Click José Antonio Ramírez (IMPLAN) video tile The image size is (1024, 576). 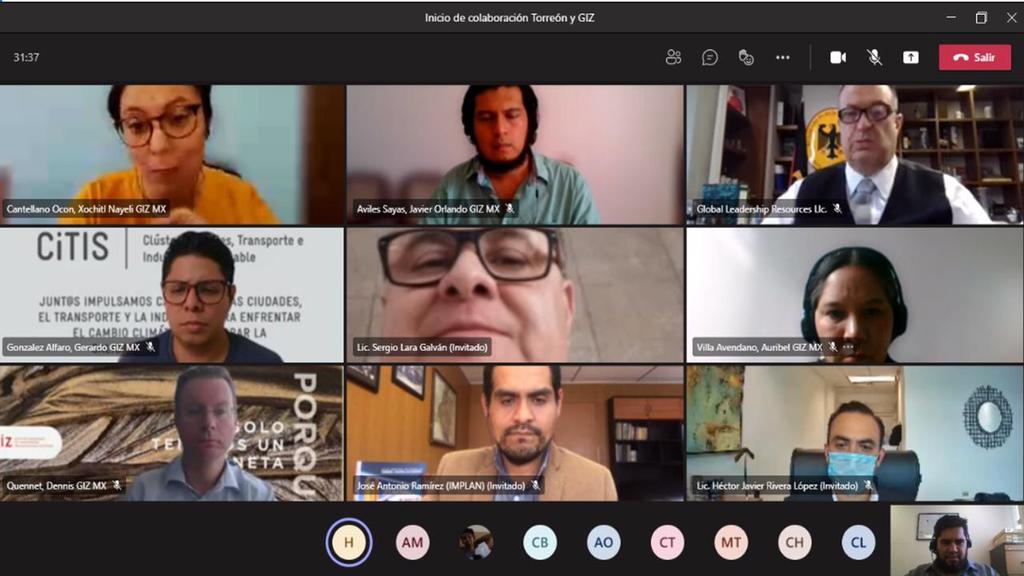pos(514,430)
